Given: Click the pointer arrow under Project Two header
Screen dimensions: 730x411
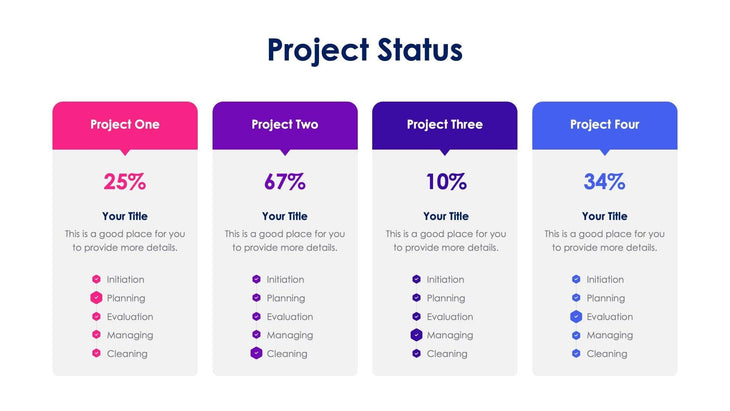Looking at the screenshot, I should pos(285,153).
